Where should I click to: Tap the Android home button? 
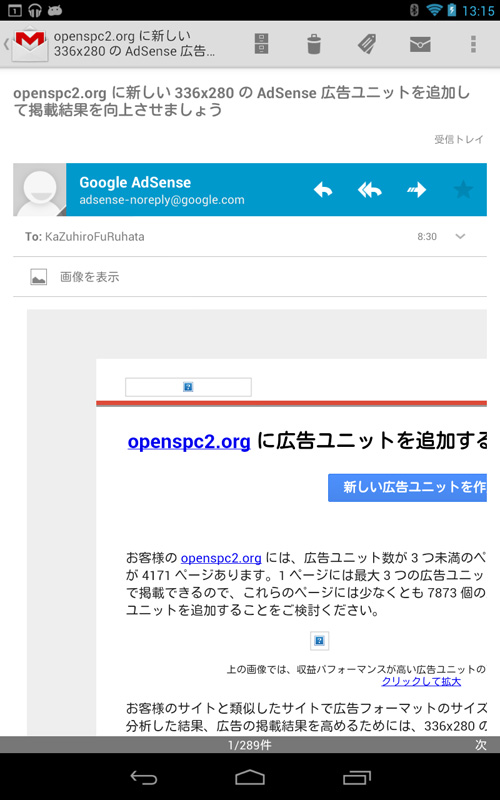250,777
